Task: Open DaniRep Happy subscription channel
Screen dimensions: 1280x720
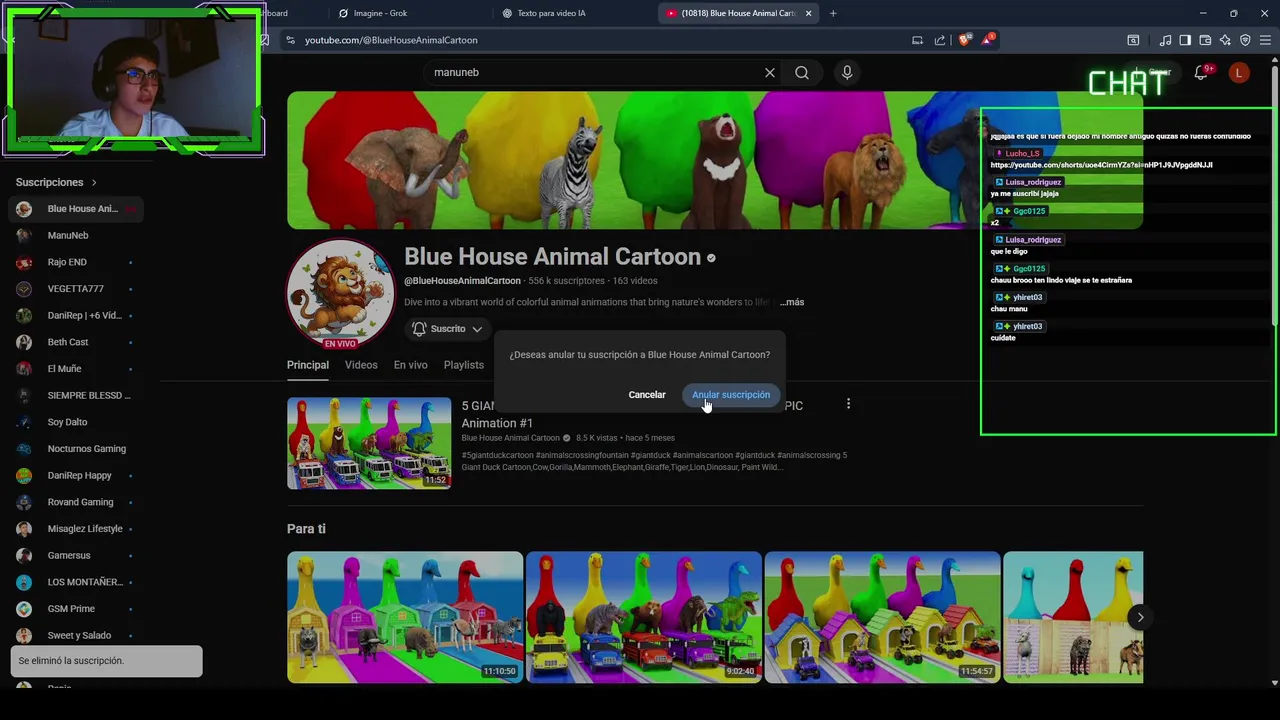Action: 76,475
